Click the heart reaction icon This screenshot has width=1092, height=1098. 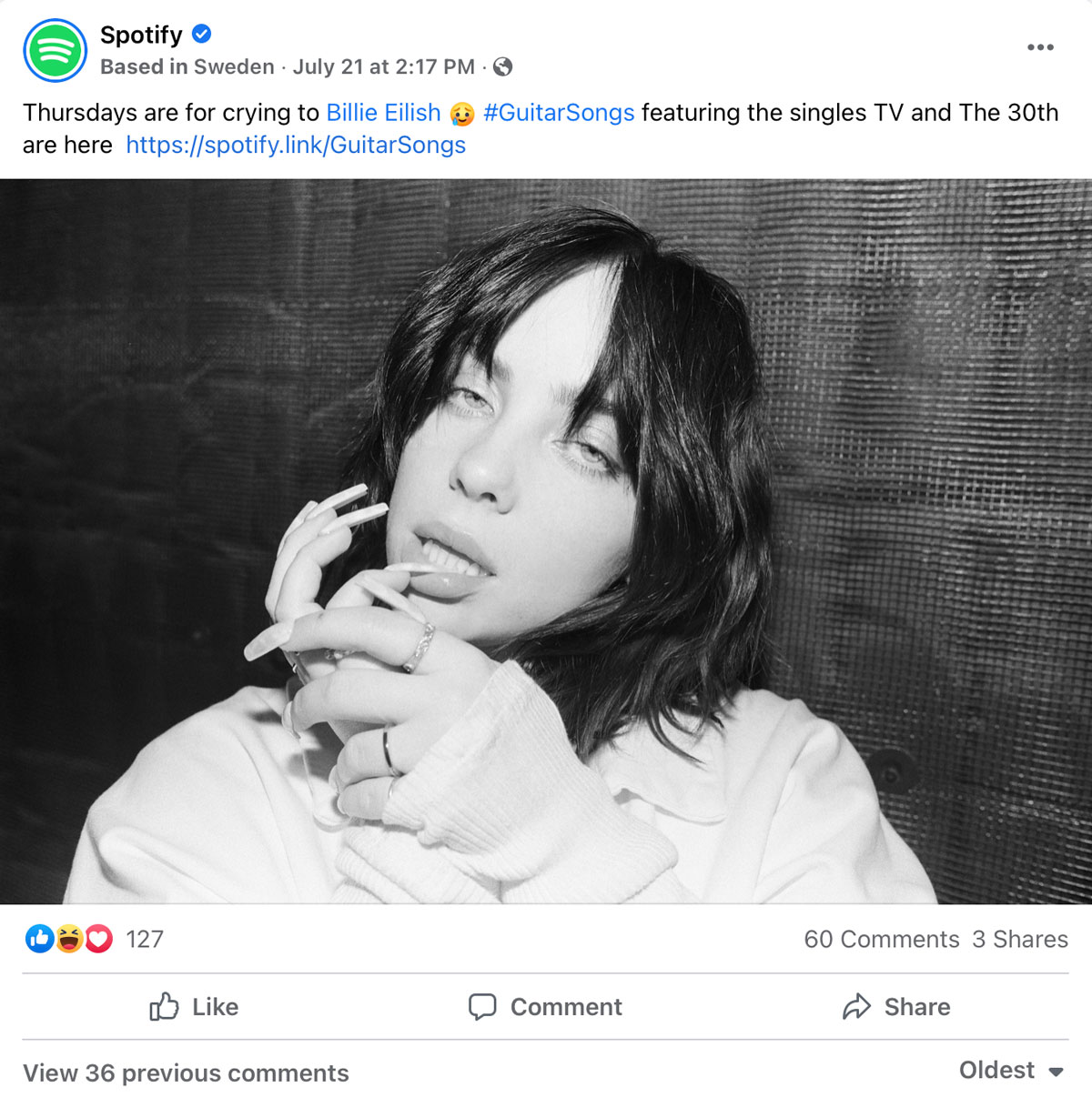tap(96, 940)
